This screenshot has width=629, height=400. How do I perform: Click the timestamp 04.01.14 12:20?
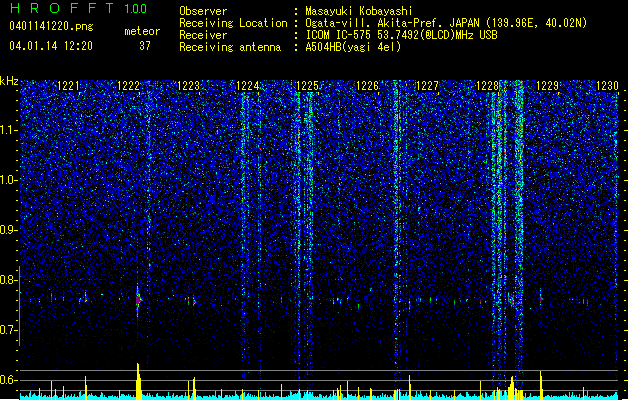click(x=51, y=46)
